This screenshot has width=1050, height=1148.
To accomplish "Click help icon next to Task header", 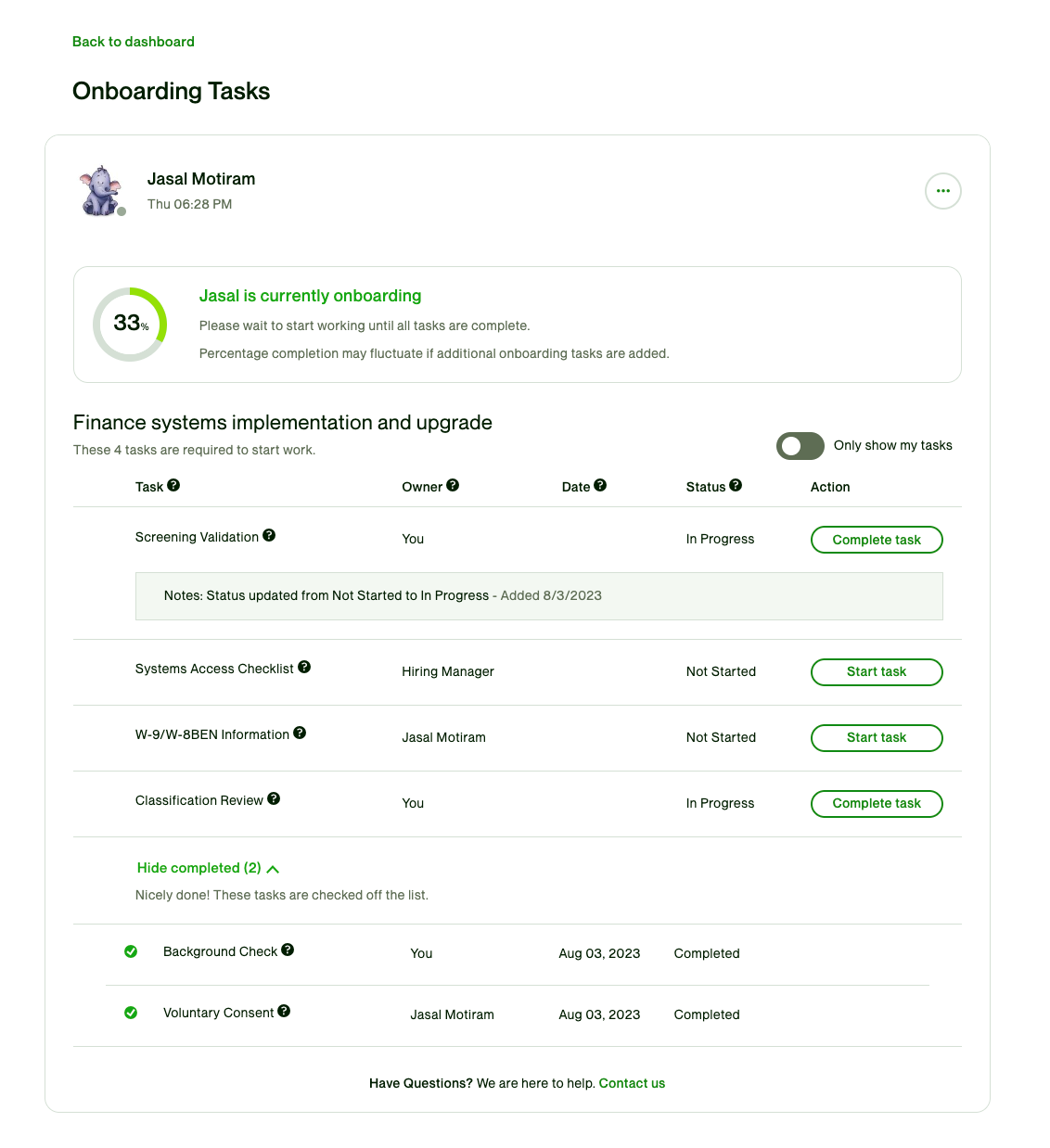I will [173, 485].
